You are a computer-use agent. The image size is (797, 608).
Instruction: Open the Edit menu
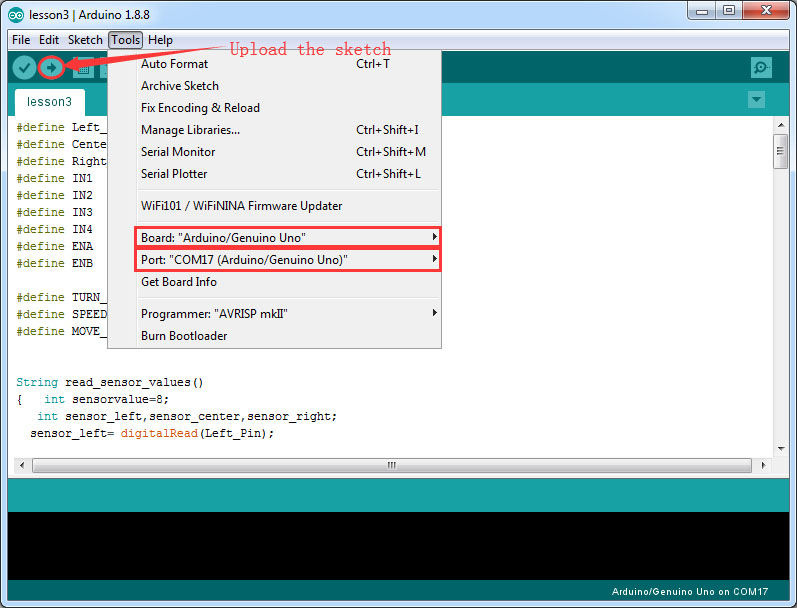pyautogui.click(x=49, y=40)
